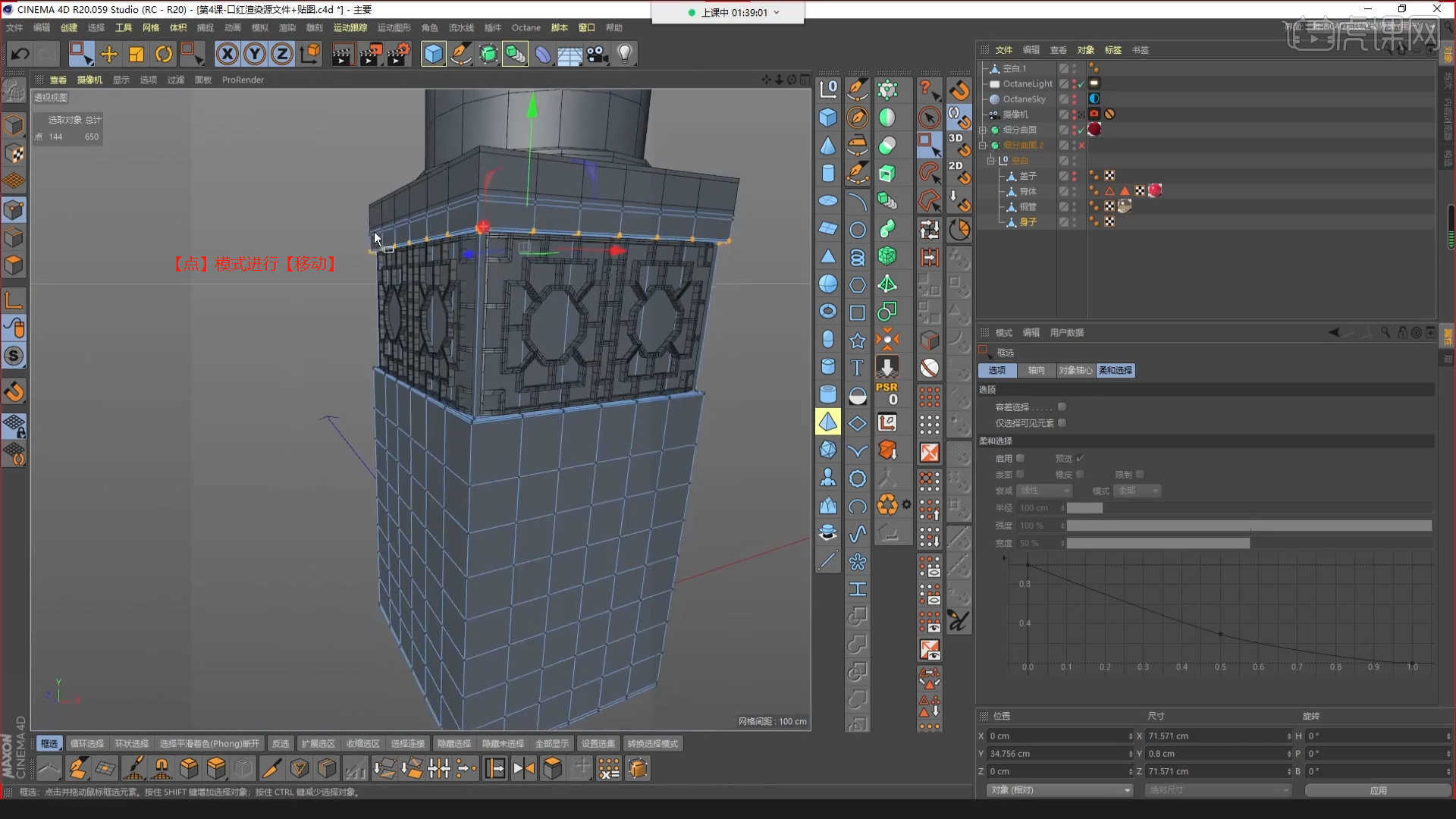Open the 运动跟踪 menu
The width and height of the screenshot is (1456, 819).
(x=350, y=27)
